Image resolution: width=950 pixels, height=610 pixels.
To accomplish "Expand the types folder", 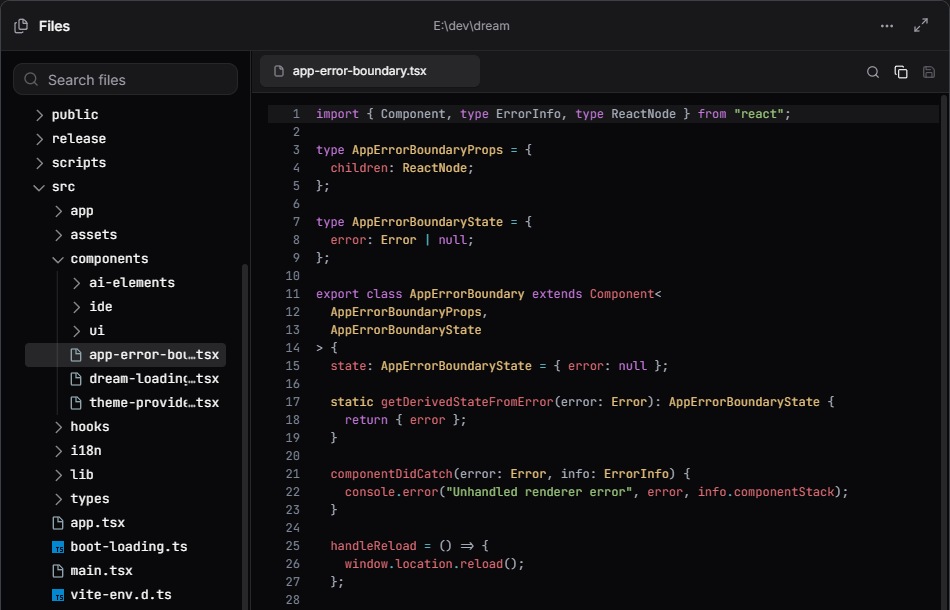I will (x=58, y=499).
